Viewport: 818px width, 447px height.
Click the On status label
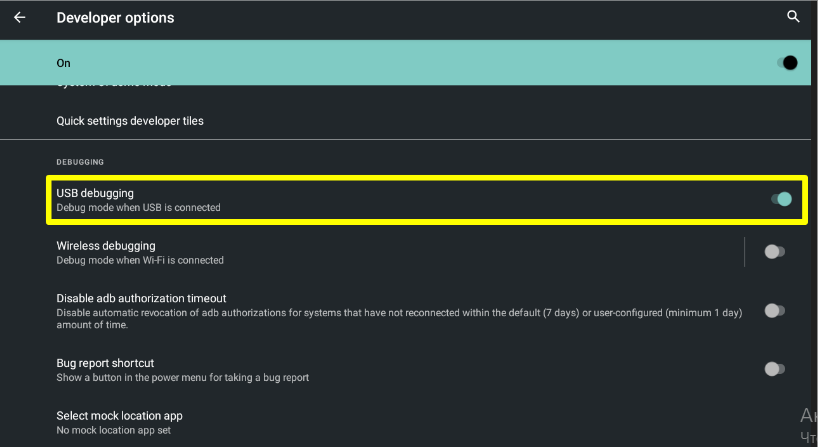point(64,63)
